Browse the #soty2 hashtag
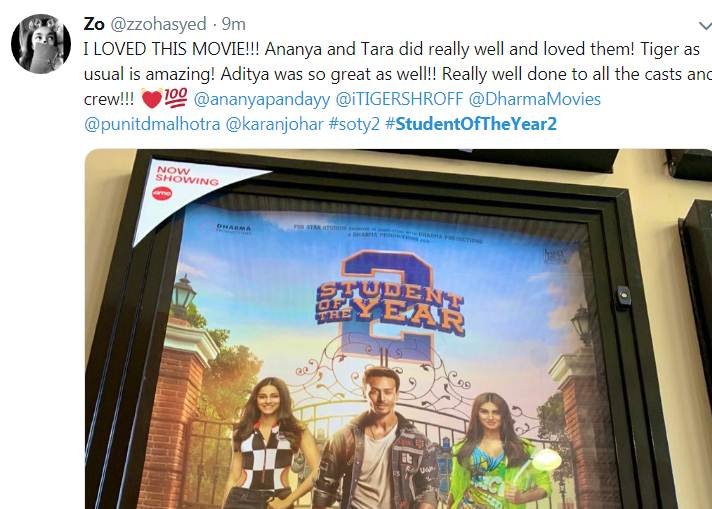The width and height of the screenshot is (712, 509). click(354, 124)
